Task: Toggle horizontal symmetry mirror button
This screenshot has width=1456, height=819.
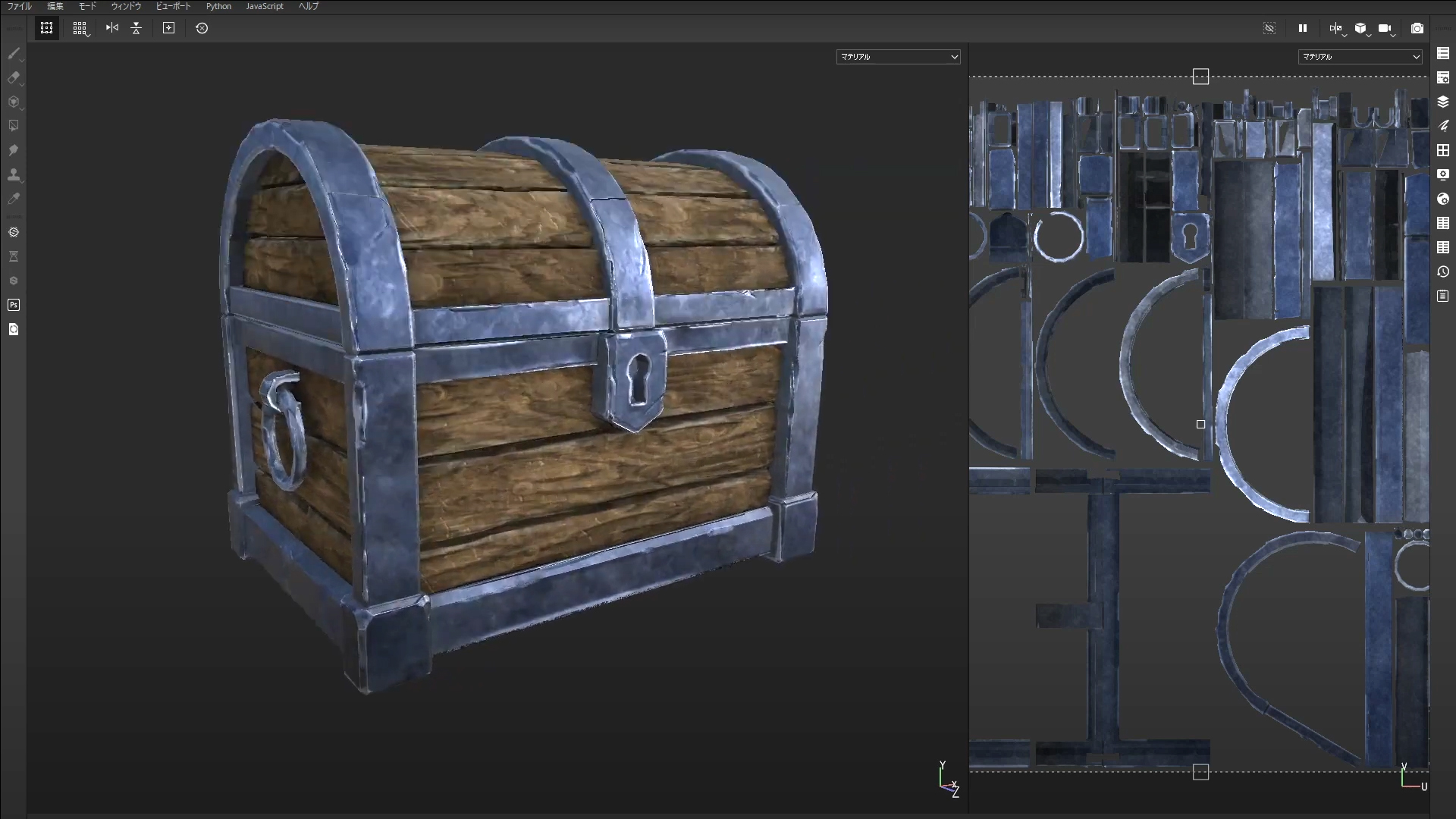Action: click(x=112, y=28)
